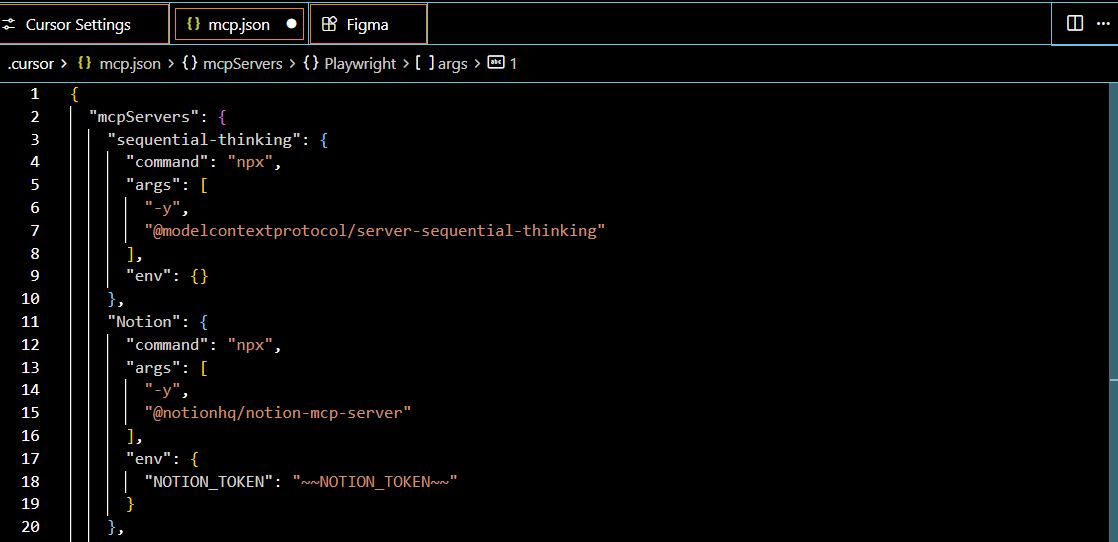1118x542 pixels.
Task: Click the opening brace on line 1
Action: tap(75, 93)
